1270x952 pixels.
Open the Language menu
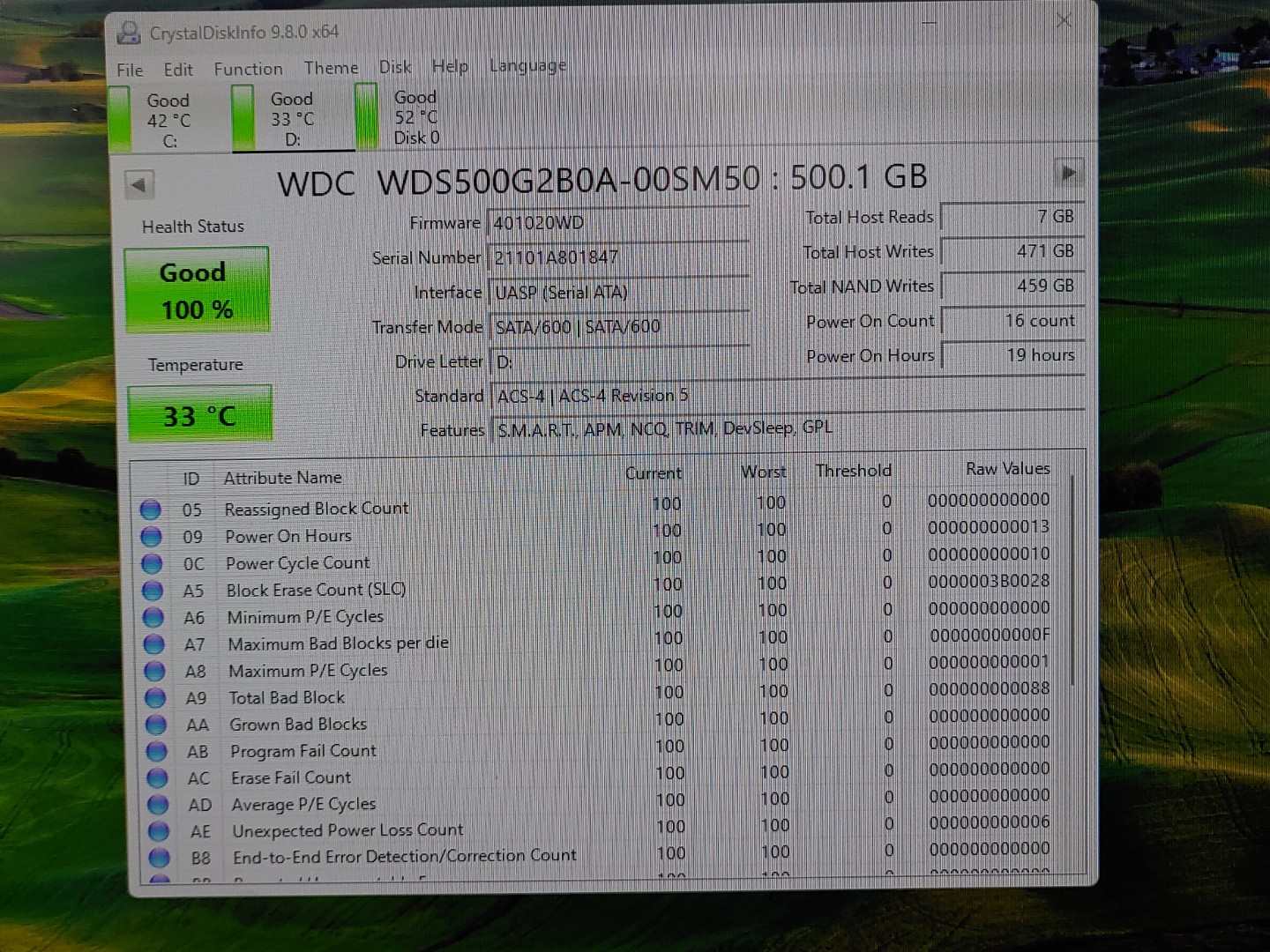pos(527,66)
